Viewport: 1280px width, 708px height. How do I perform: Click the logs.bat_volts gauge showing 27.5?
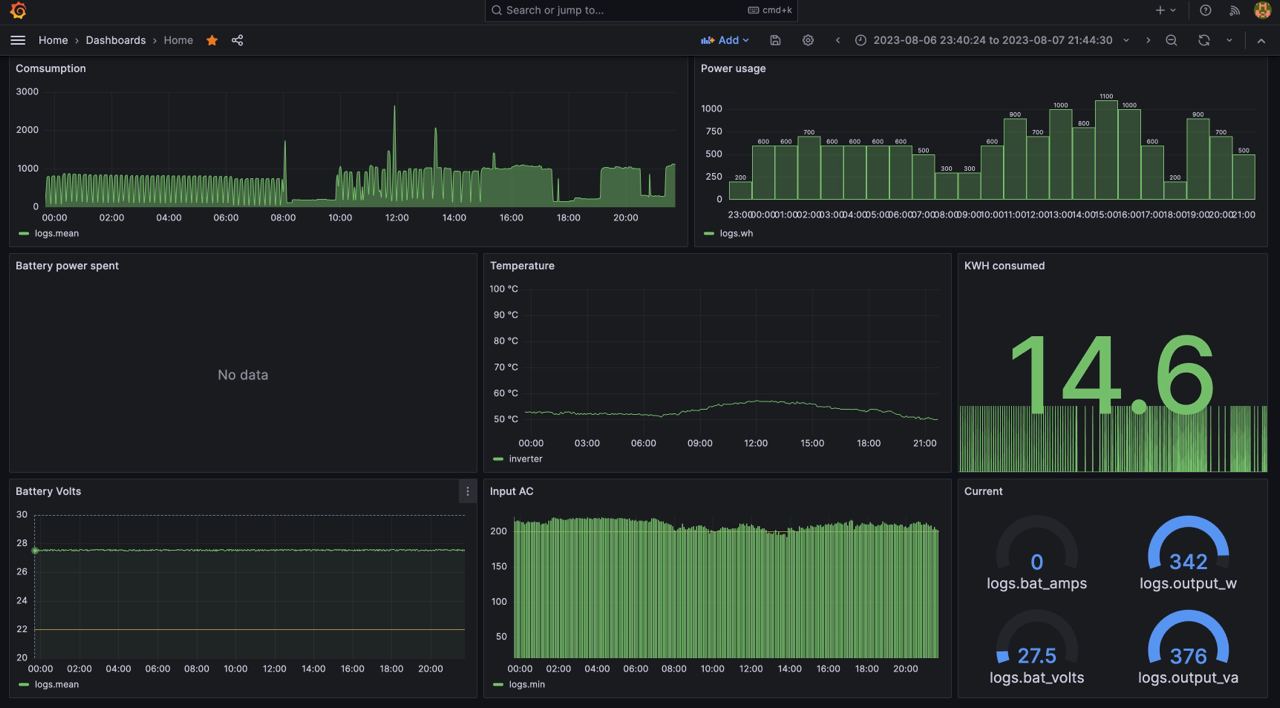[x=1037, y=647]
